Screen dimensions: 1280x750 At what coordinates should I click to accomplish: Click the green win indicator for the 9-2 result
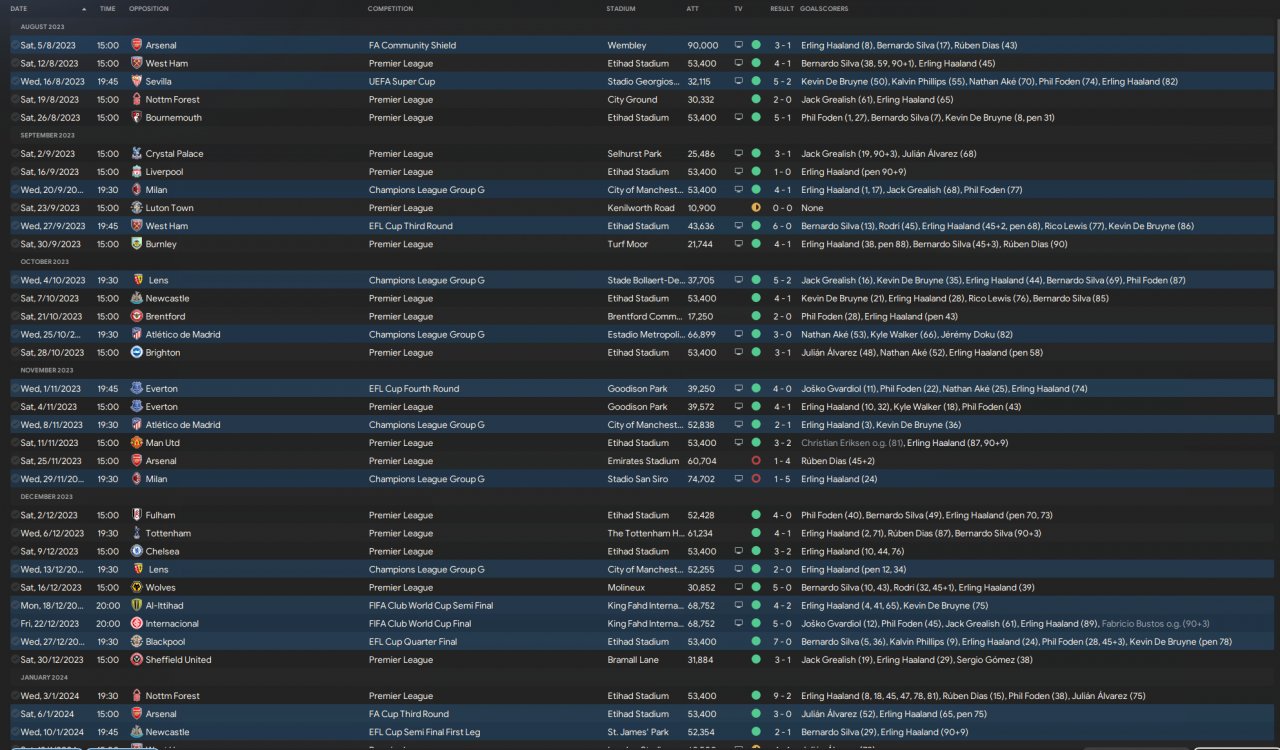pos(756,696)
